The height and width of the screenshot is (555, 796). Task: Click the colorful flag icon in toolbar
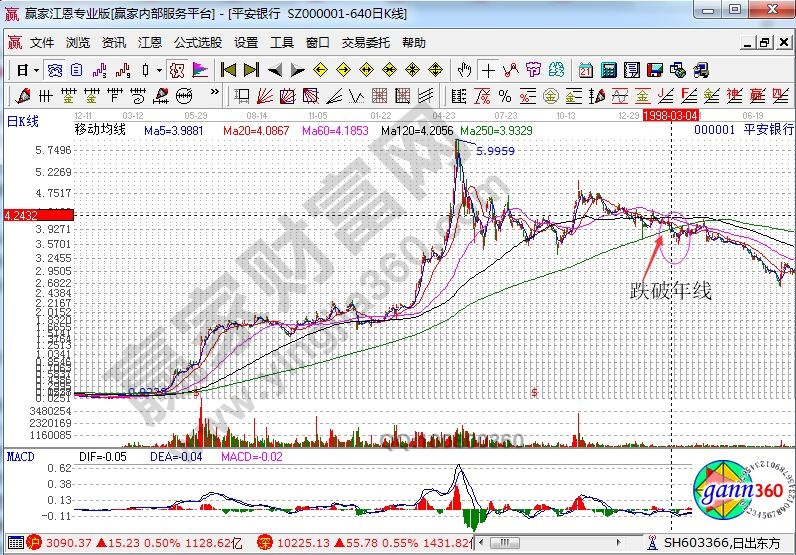tap(200, 70)
